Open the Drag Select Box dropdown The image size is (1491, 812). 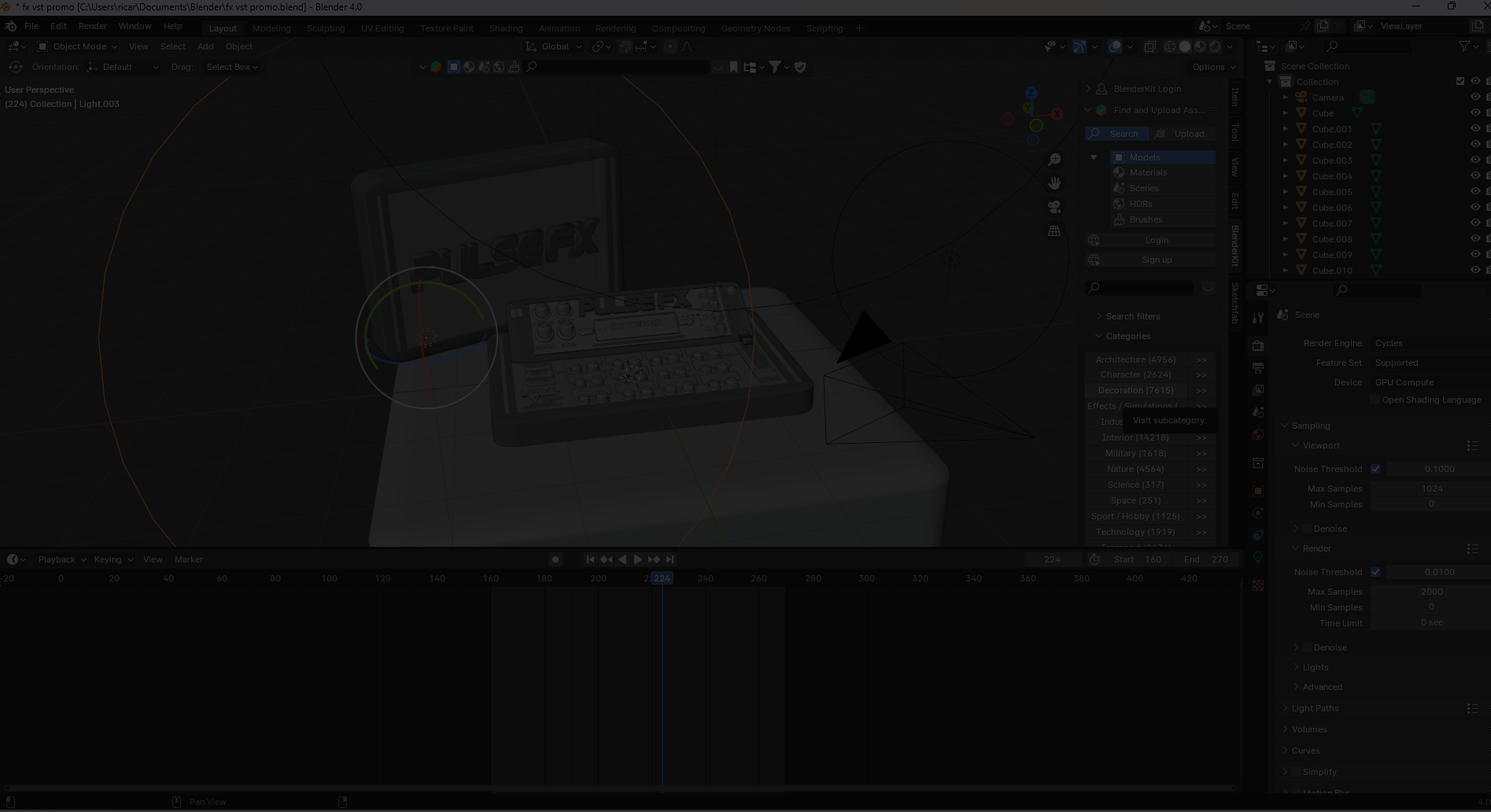(231, 67)
